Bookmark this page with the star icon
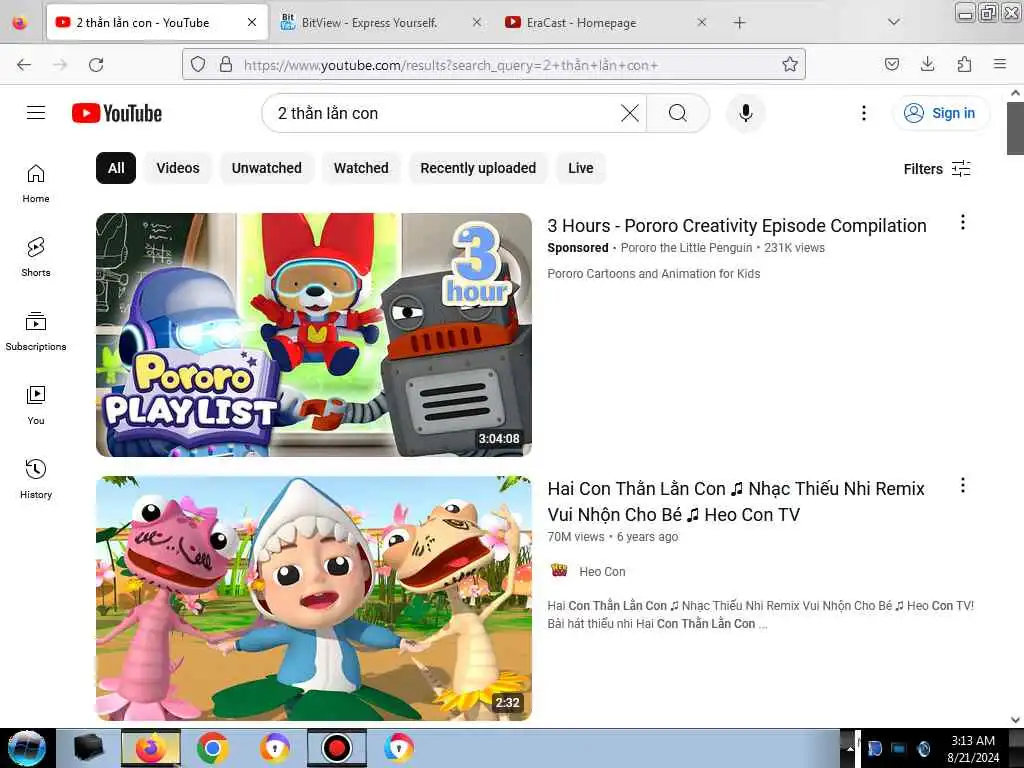Screen dimensions: 1024x768 click(x=790, y=64)
